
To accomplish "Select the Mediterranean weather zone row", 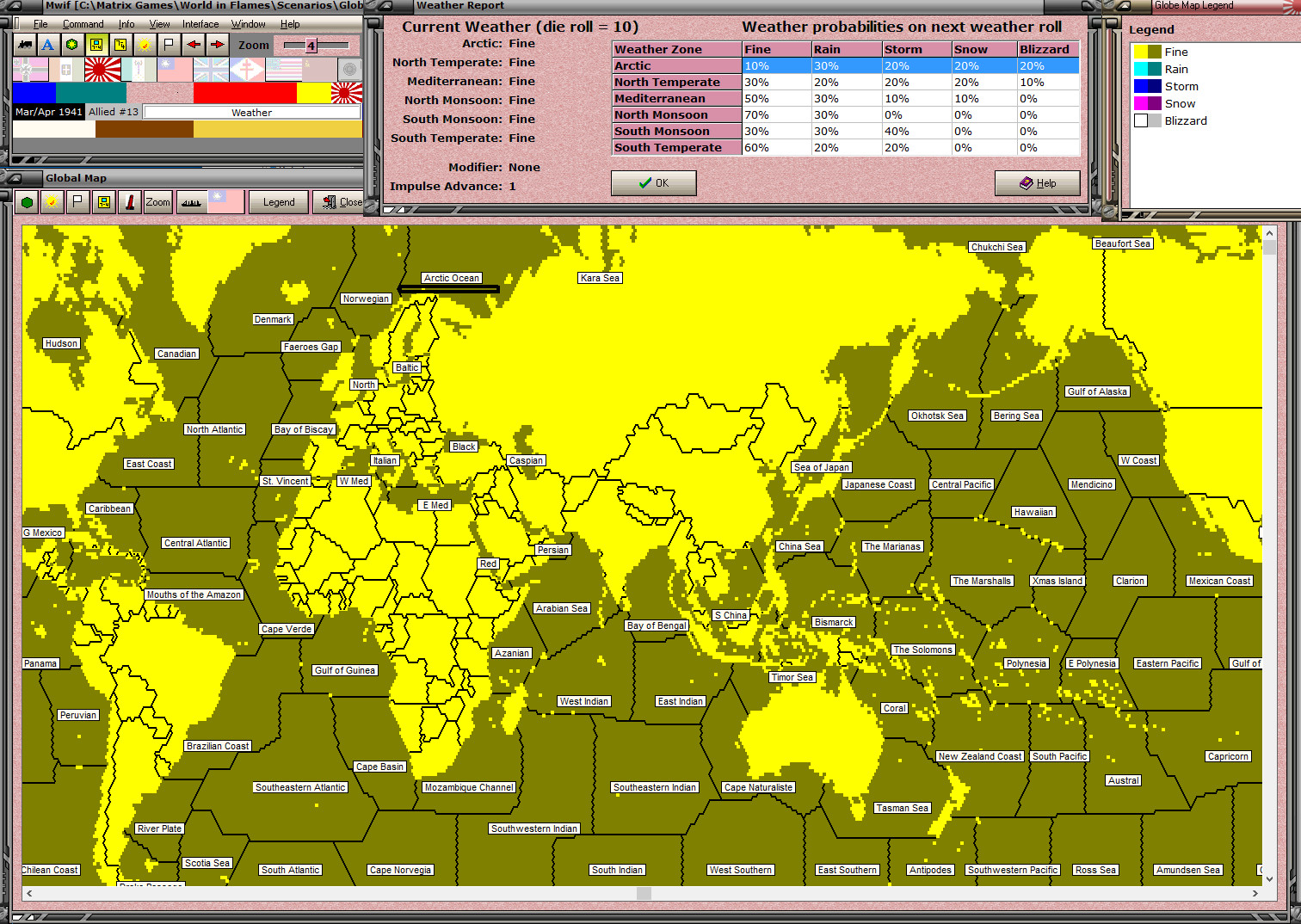I will pyautogui.click(x=846, y=98).
